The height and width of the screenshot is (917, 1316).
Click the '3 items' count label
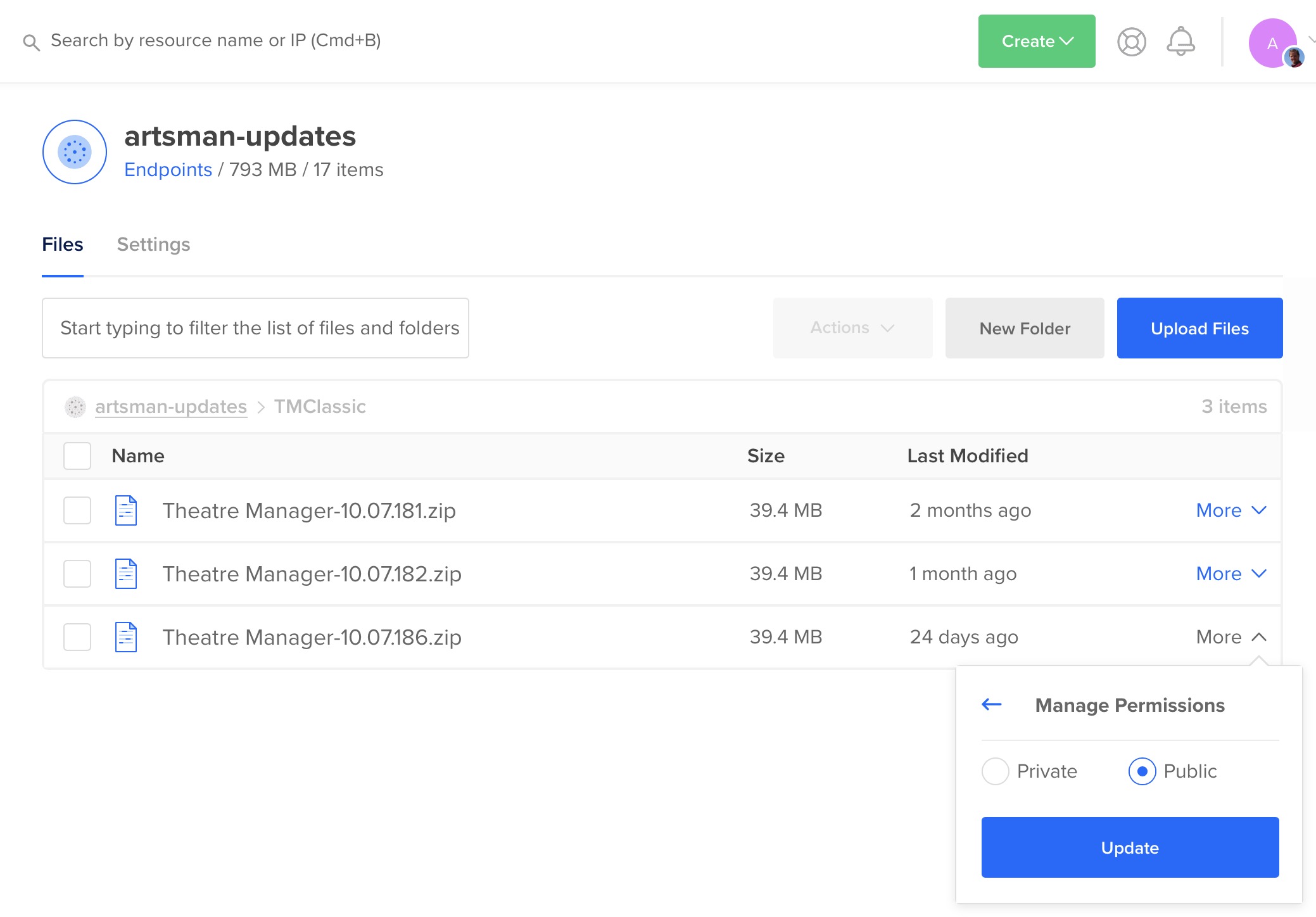coord(1234,407)
